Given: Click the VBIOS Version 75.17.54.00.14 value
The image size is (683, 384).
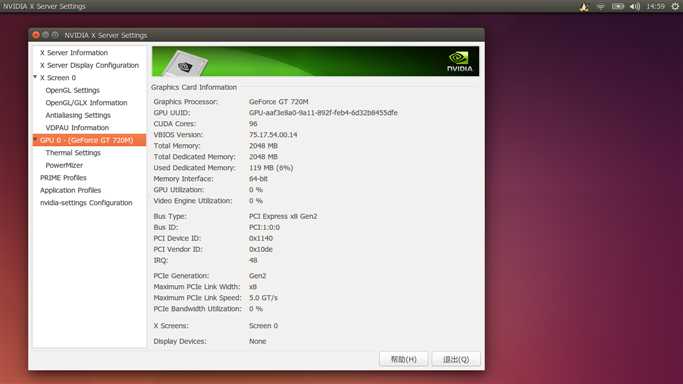Looking at the screenshot, I should coord(273,135).
